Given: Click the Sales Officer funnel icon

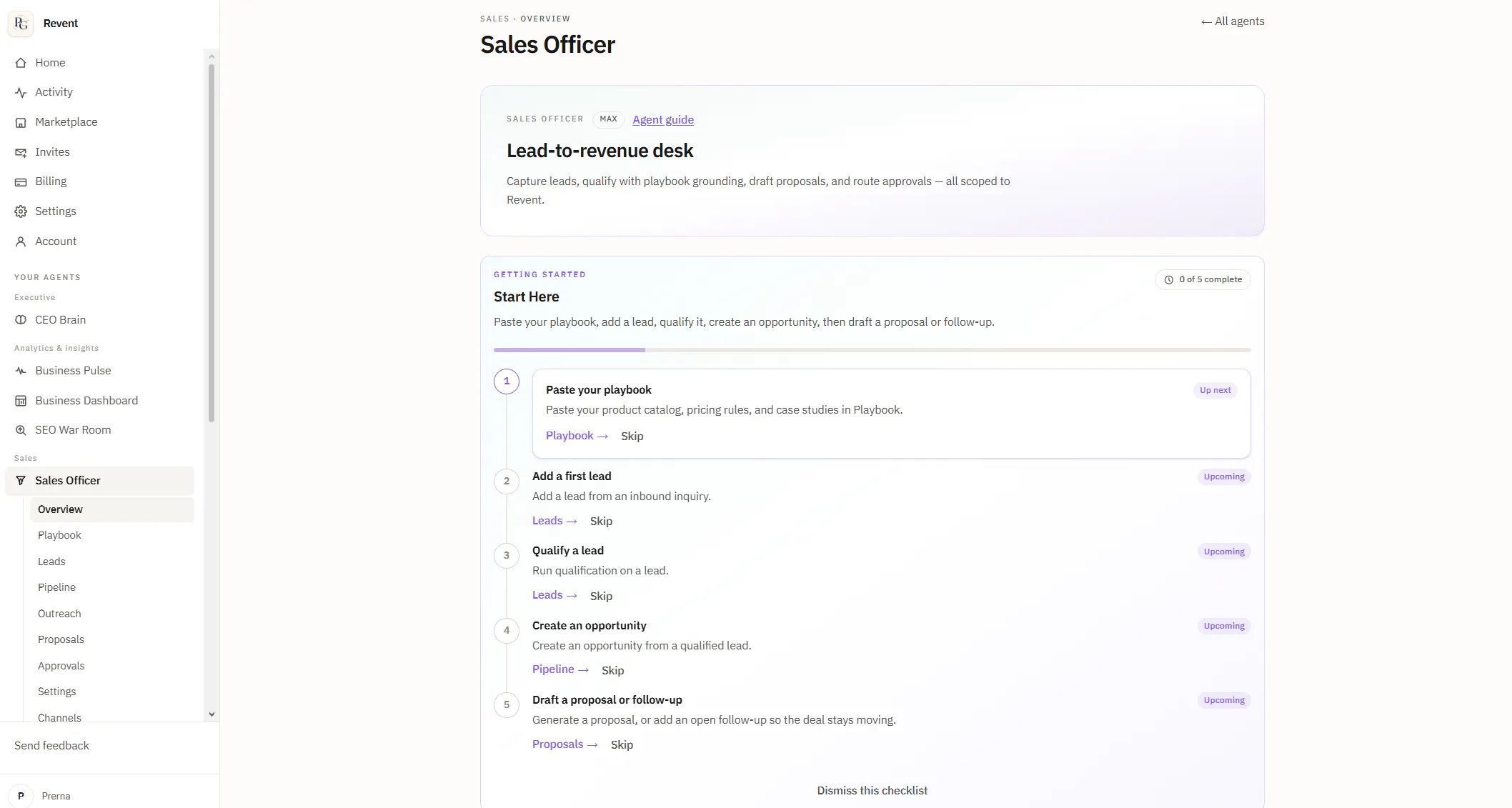Looking at the screenshot, I should 21,481.
